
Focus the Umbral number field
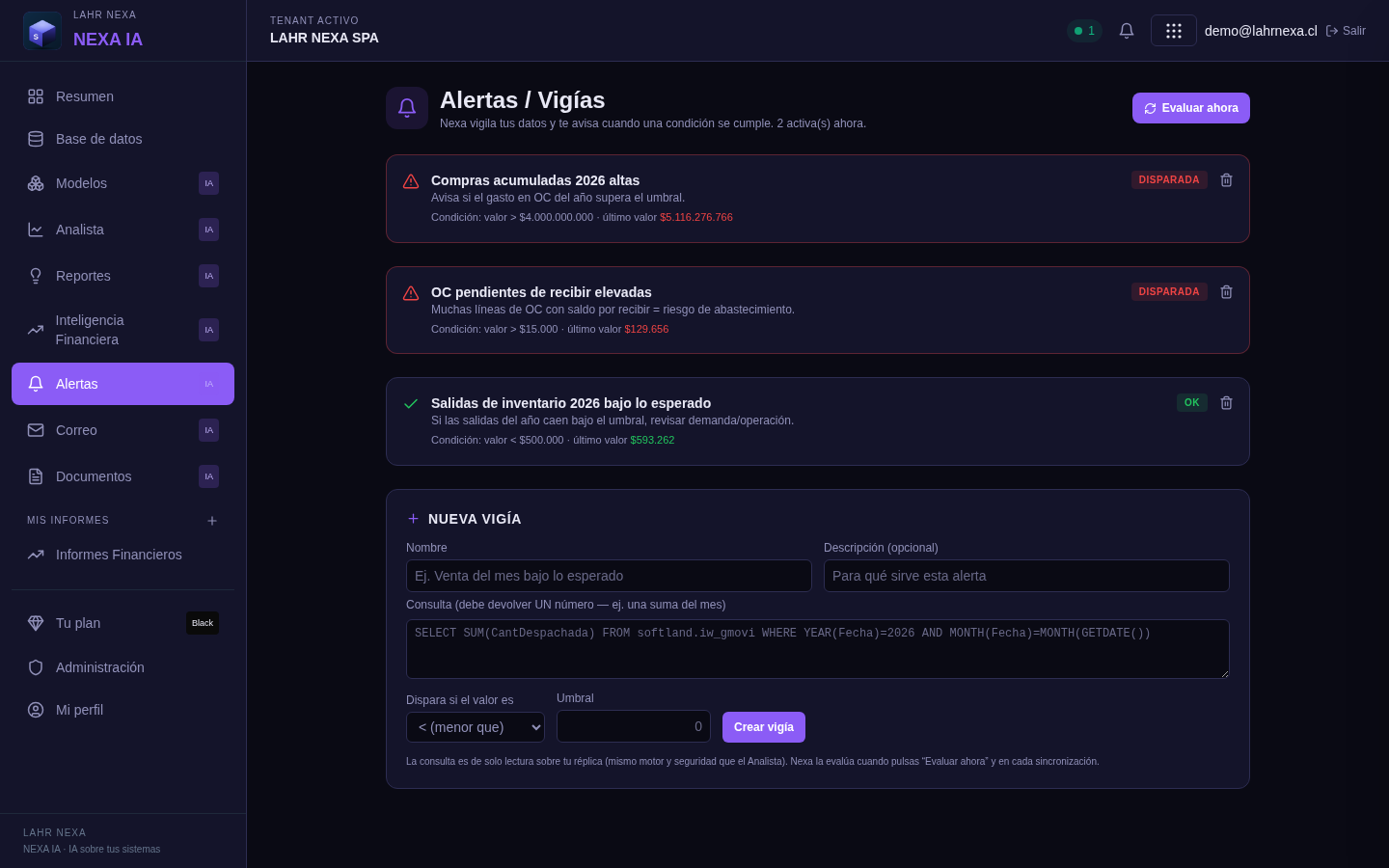coord(634,726)
